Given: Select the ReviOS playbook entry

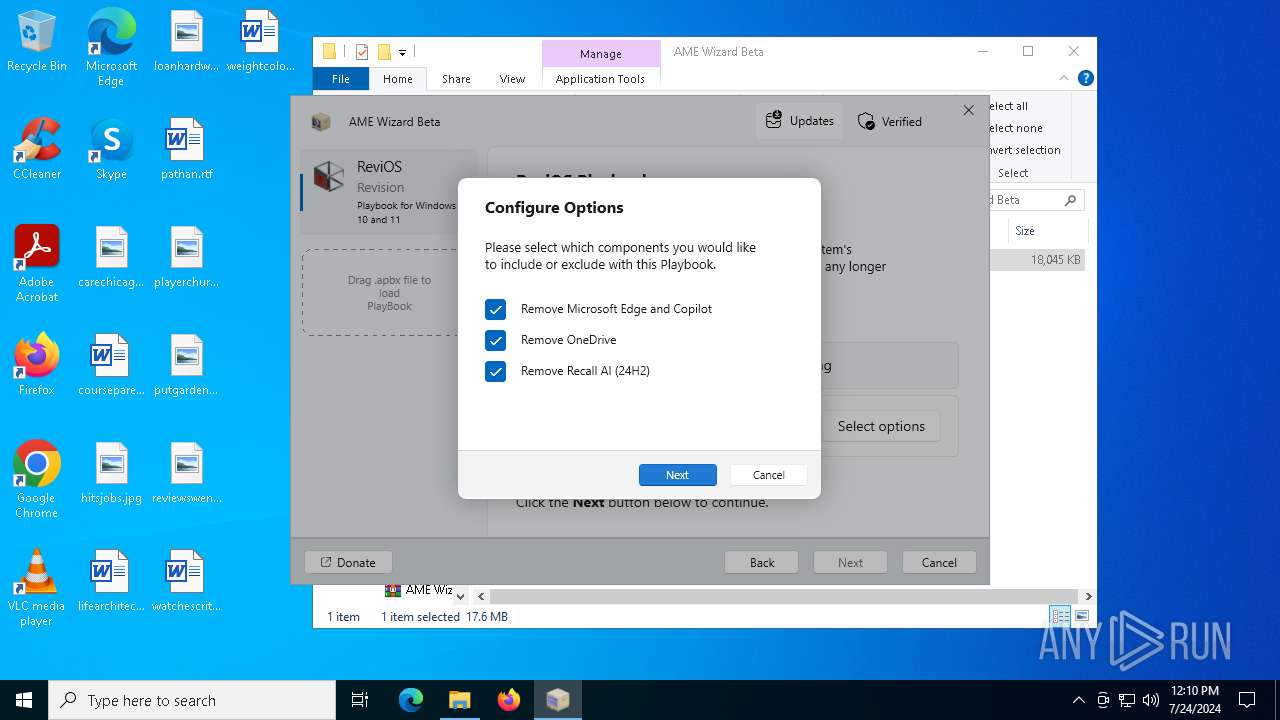Looking at the screenshot, I should tap(388, 192).
